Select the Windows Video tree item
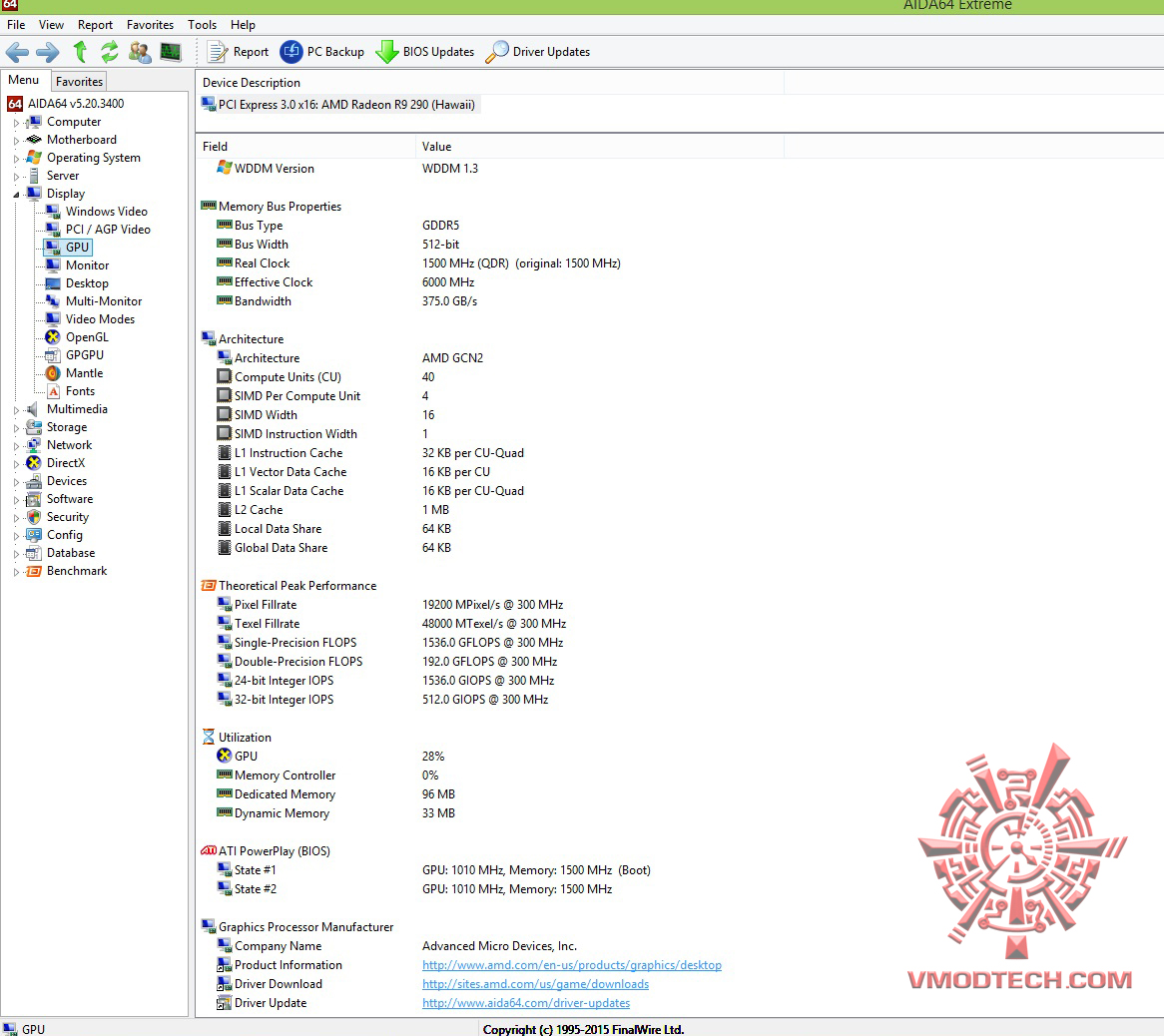 click(106, 212)
